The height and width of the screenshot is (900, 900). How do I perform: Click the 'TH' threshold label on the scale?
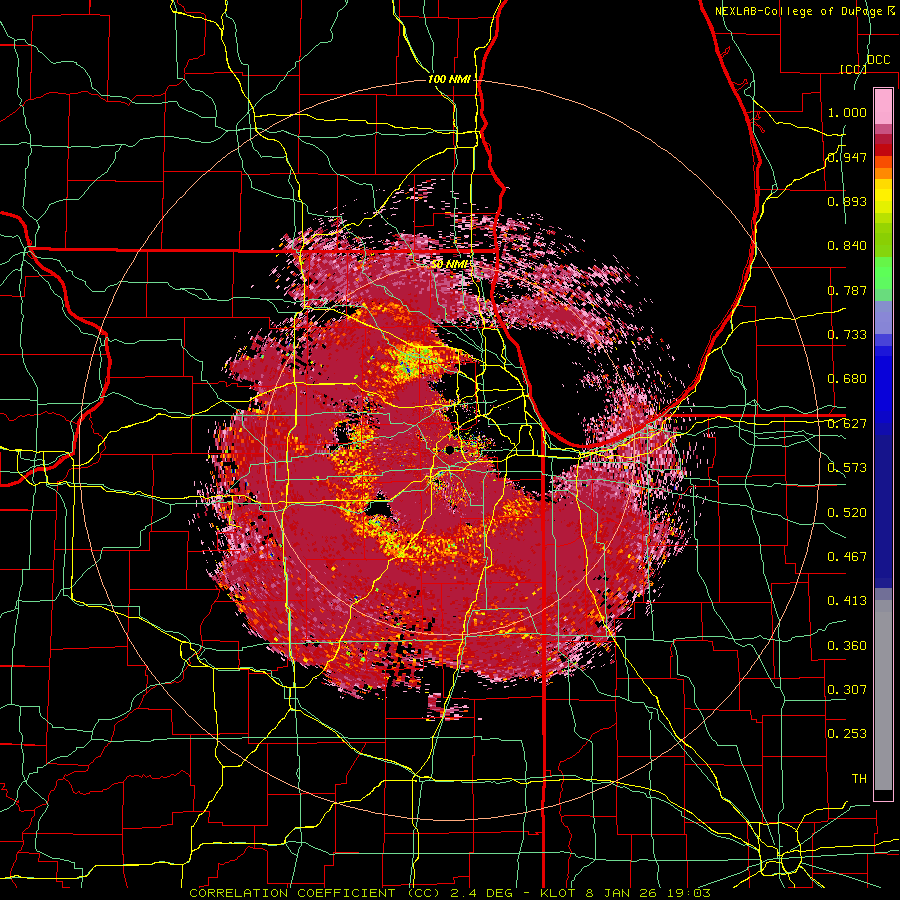pyautogui.click(x=859, y=779)
